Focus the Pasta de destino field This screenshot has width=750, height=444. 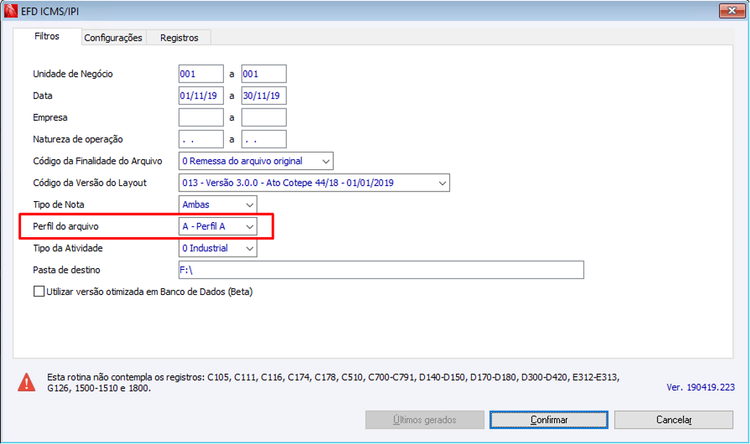[x=381, y=270]
